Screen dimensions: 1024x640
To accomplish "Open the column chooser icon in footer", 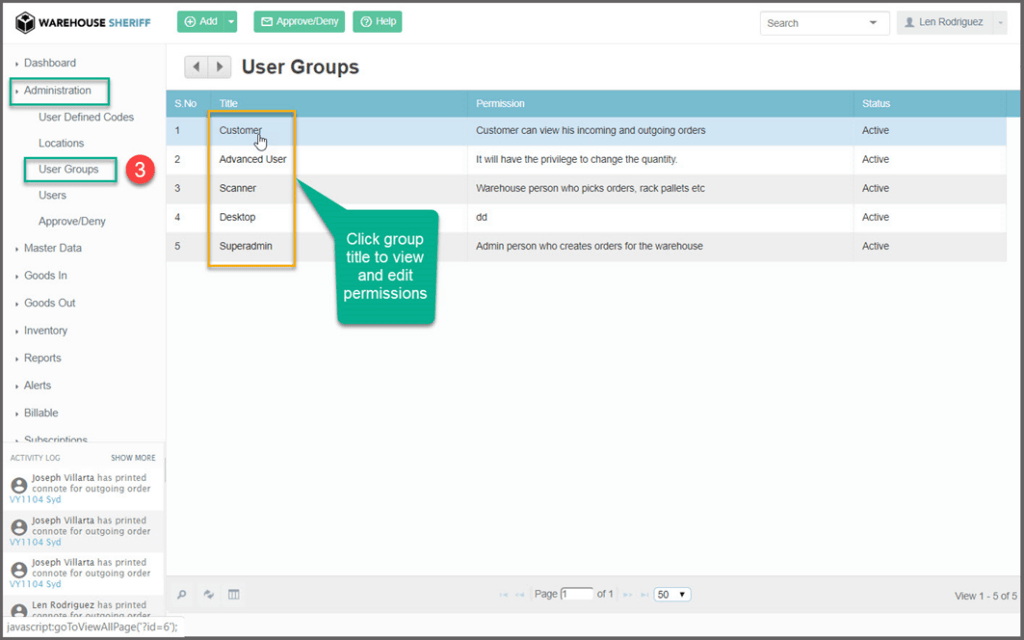I will [234, 594].
